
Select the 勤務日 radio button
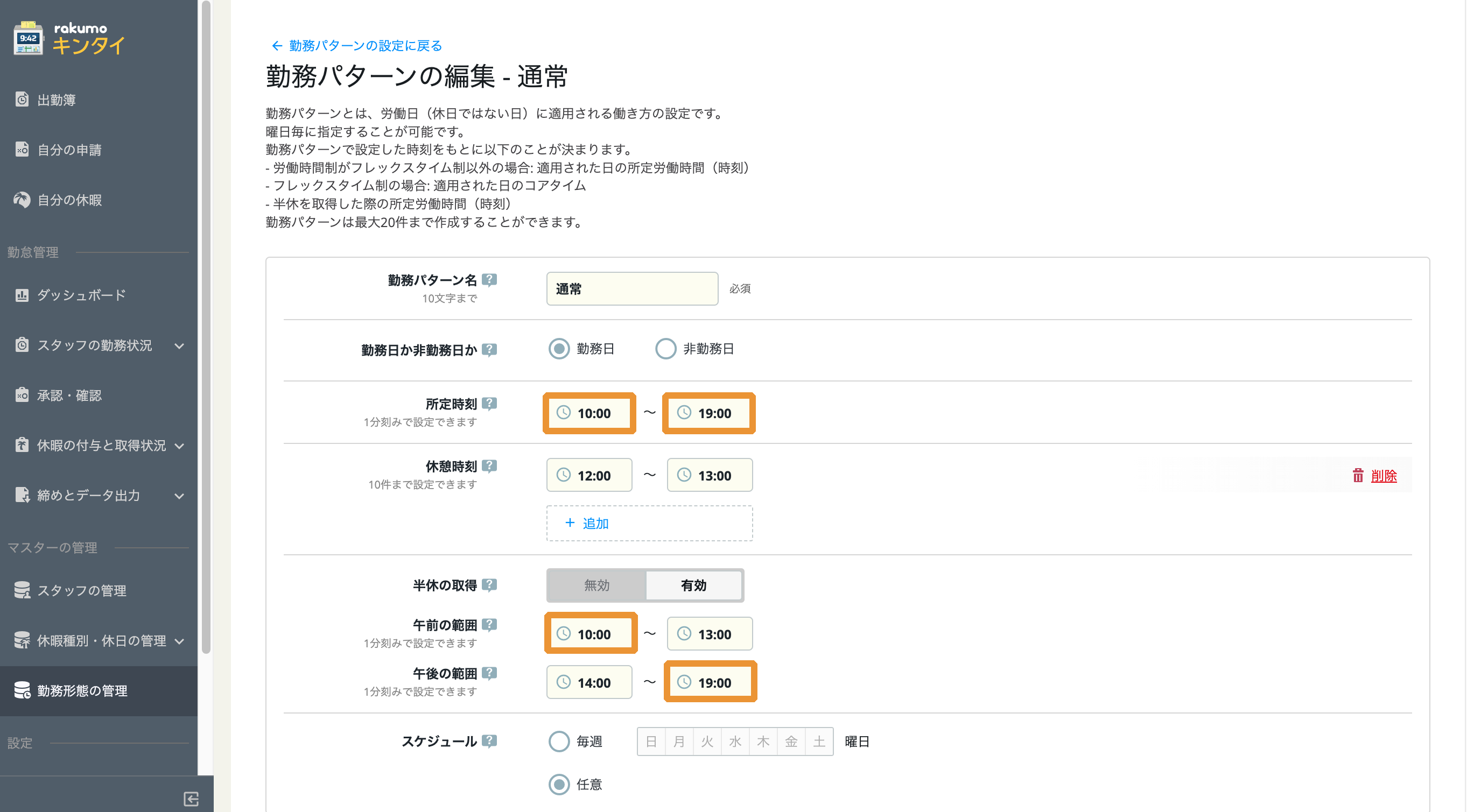coord(559,349)
